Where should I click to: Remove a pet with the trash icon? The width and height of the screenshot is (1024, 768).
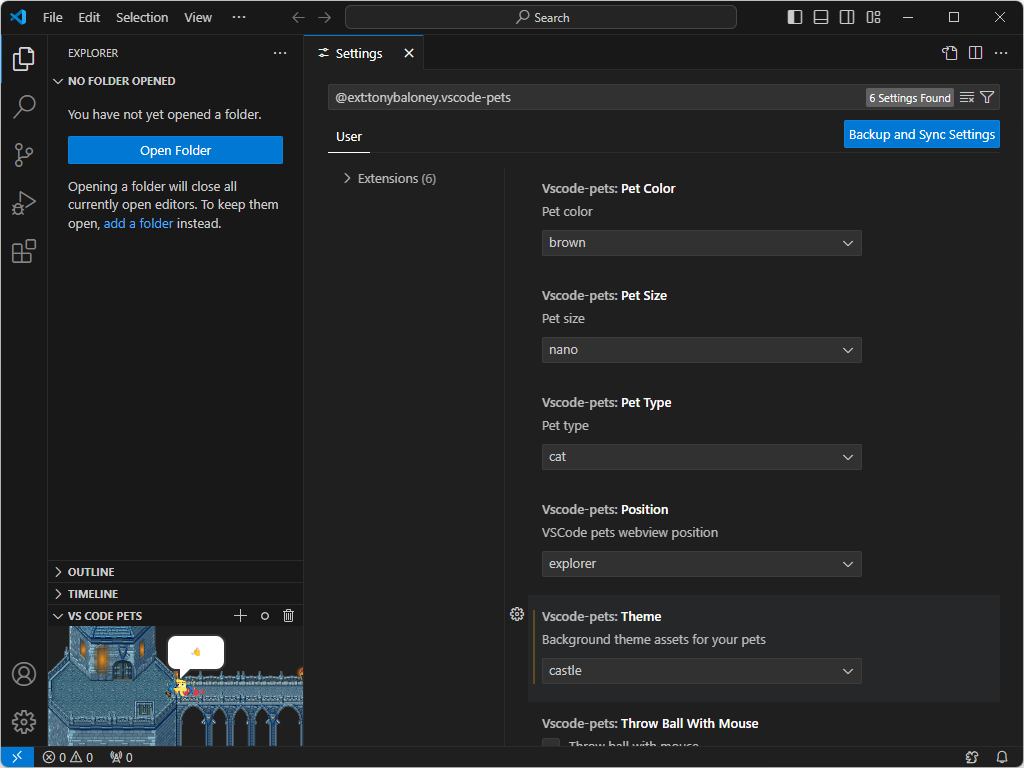pos(289,616)
